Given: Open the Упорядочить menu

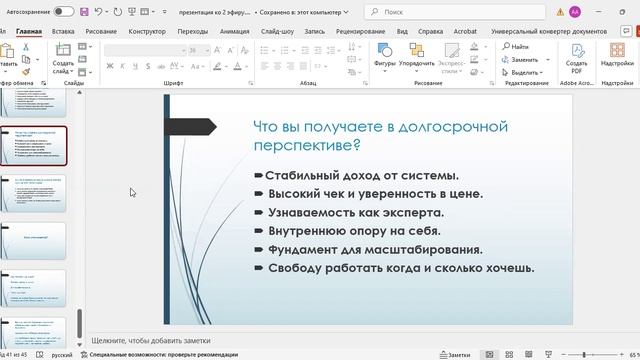Looking at the screenshot, I should 416,58.
